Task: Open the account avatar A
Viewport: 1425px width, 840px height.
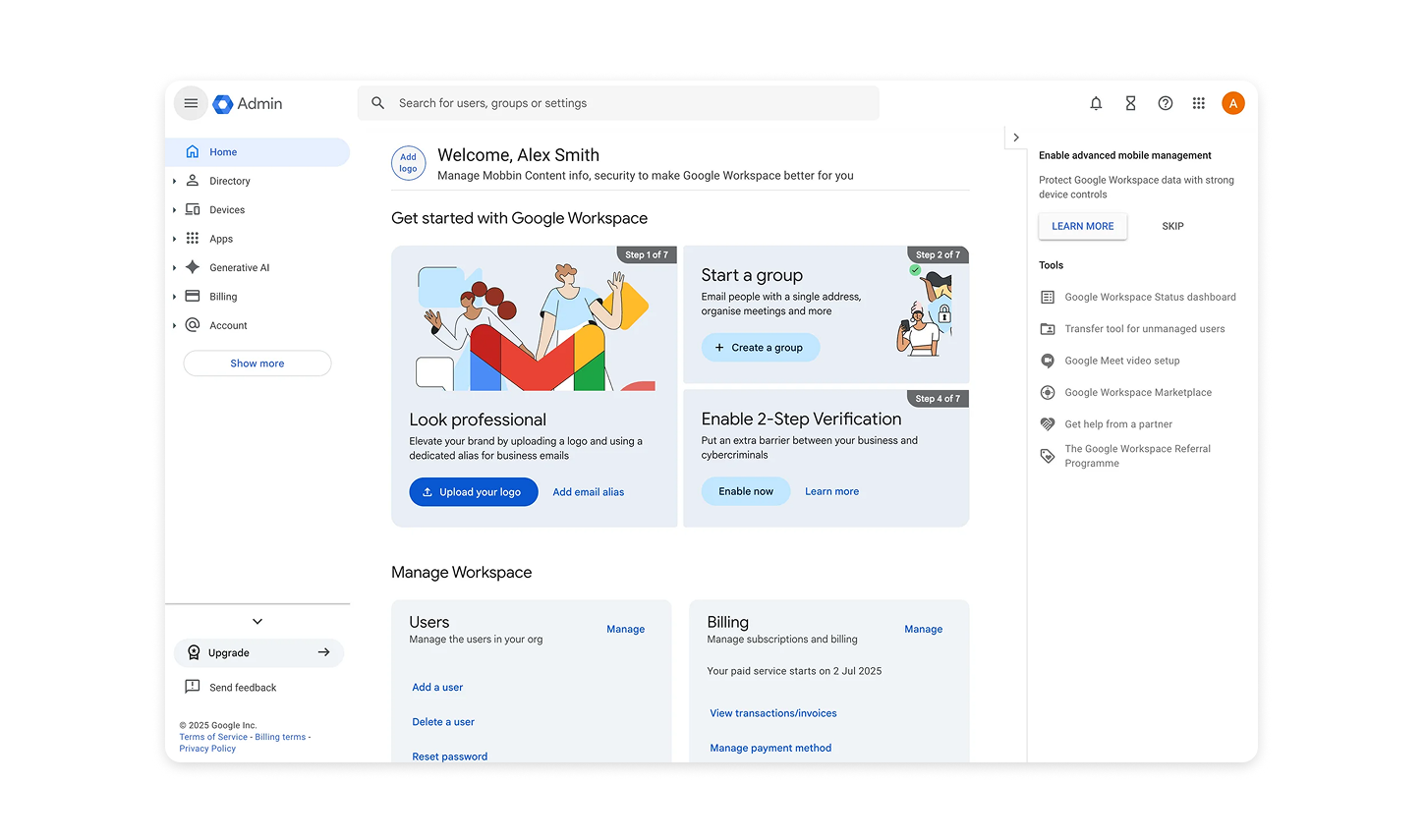Action: [x=1232, y=103]
